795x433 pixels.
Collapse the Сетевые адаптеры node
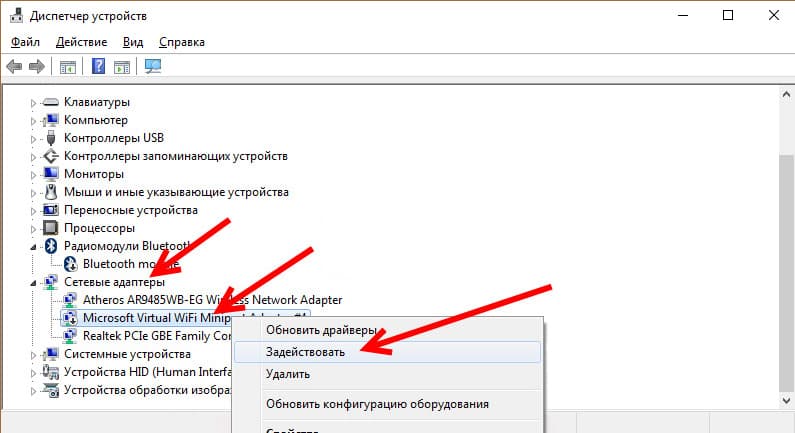[x=33, y=283]
